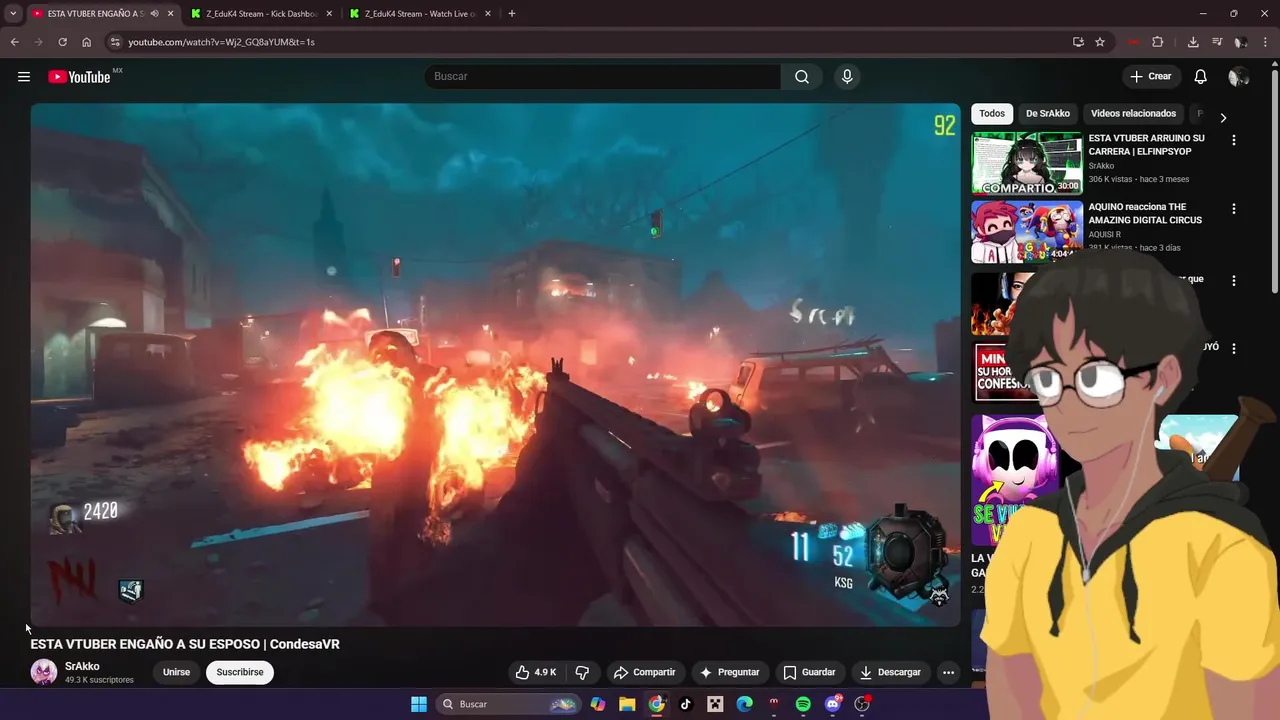This screenshot has height=720, width=1280.
Task: Open AQUINO reacciona Digital Circus thumbnail
Action: point(1027,231)
